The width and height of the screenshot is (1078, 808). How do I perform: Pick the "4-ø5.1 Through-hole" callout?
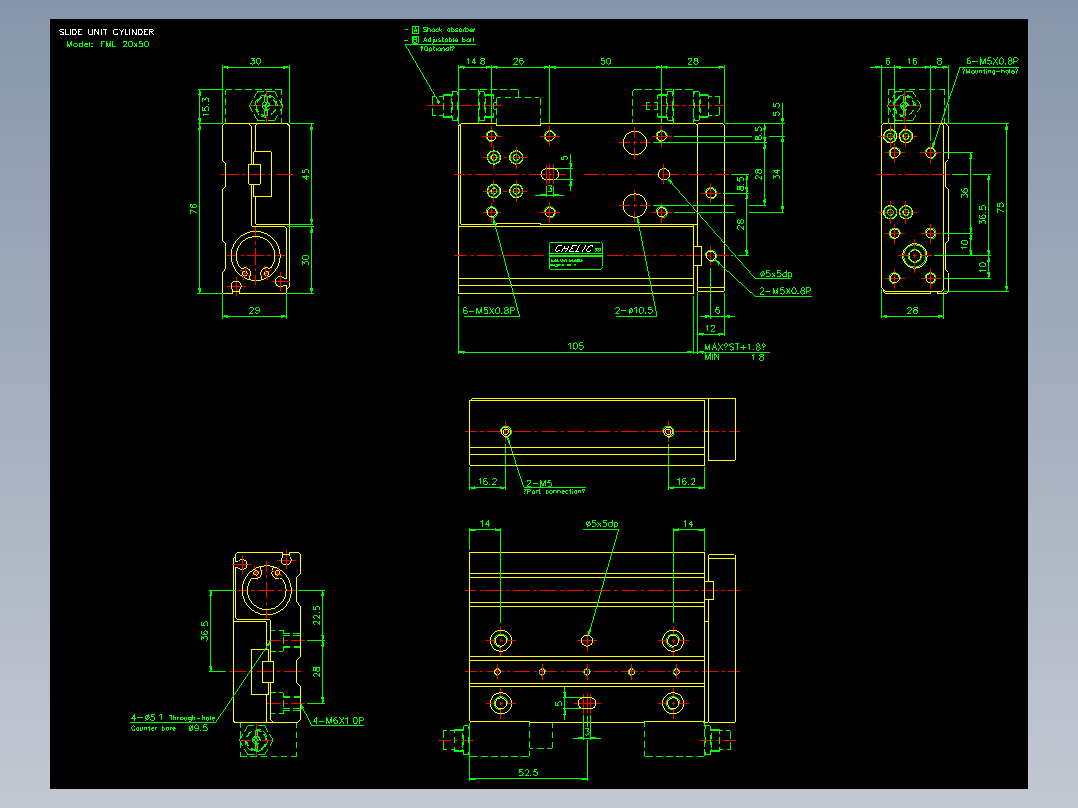click(x=173, y=718)
